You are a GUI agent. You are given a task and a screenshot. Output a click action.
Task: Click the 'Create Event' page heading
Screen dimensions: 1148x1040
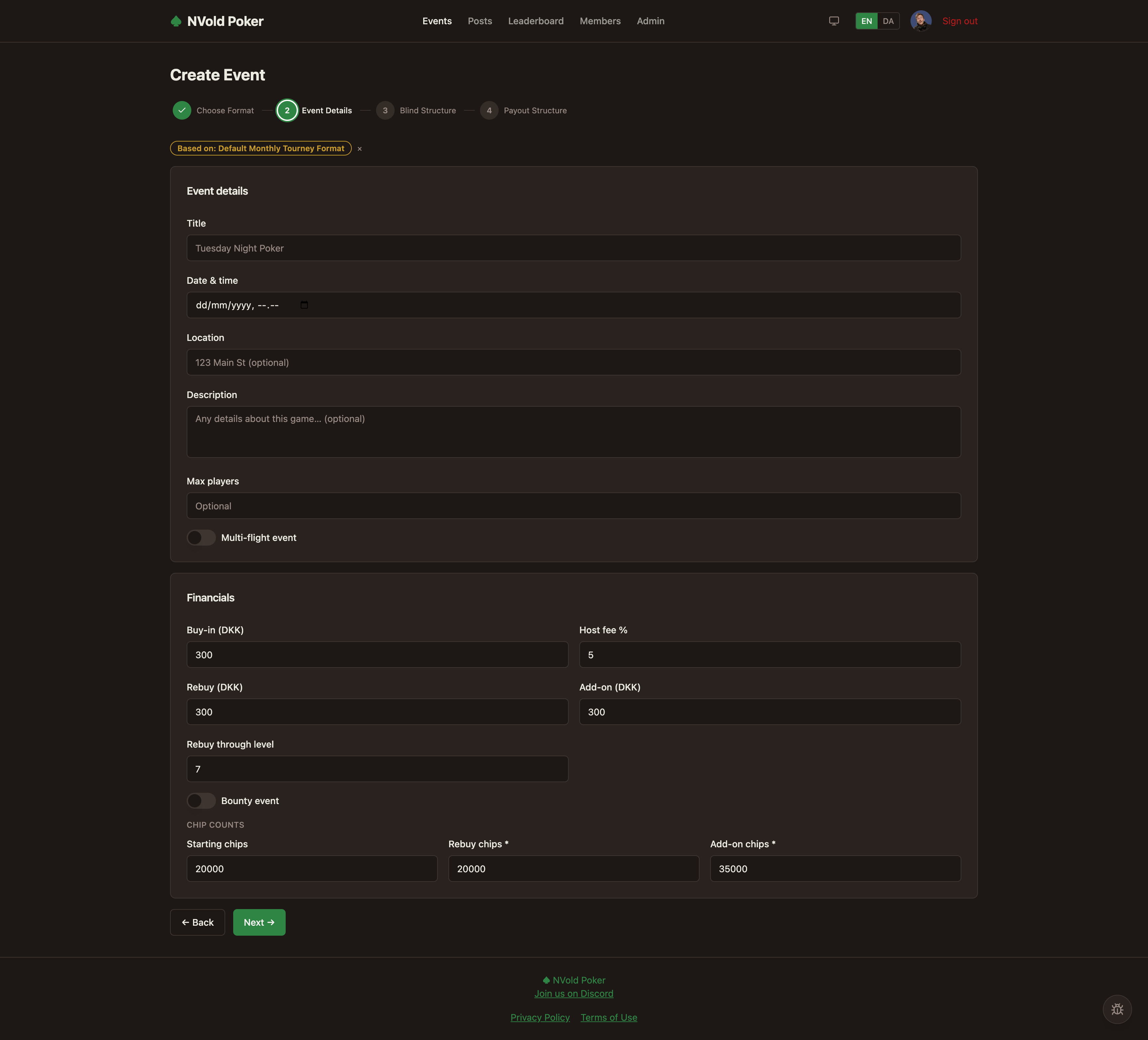[218, 75]
